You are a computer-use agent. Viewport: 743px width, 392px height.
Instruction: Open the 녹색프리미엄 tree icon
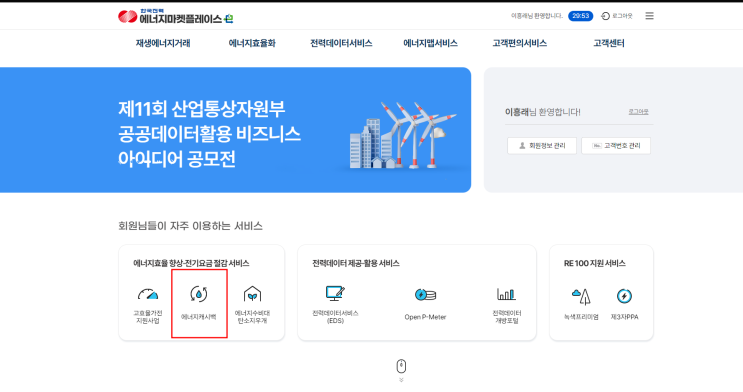(581, 296)
